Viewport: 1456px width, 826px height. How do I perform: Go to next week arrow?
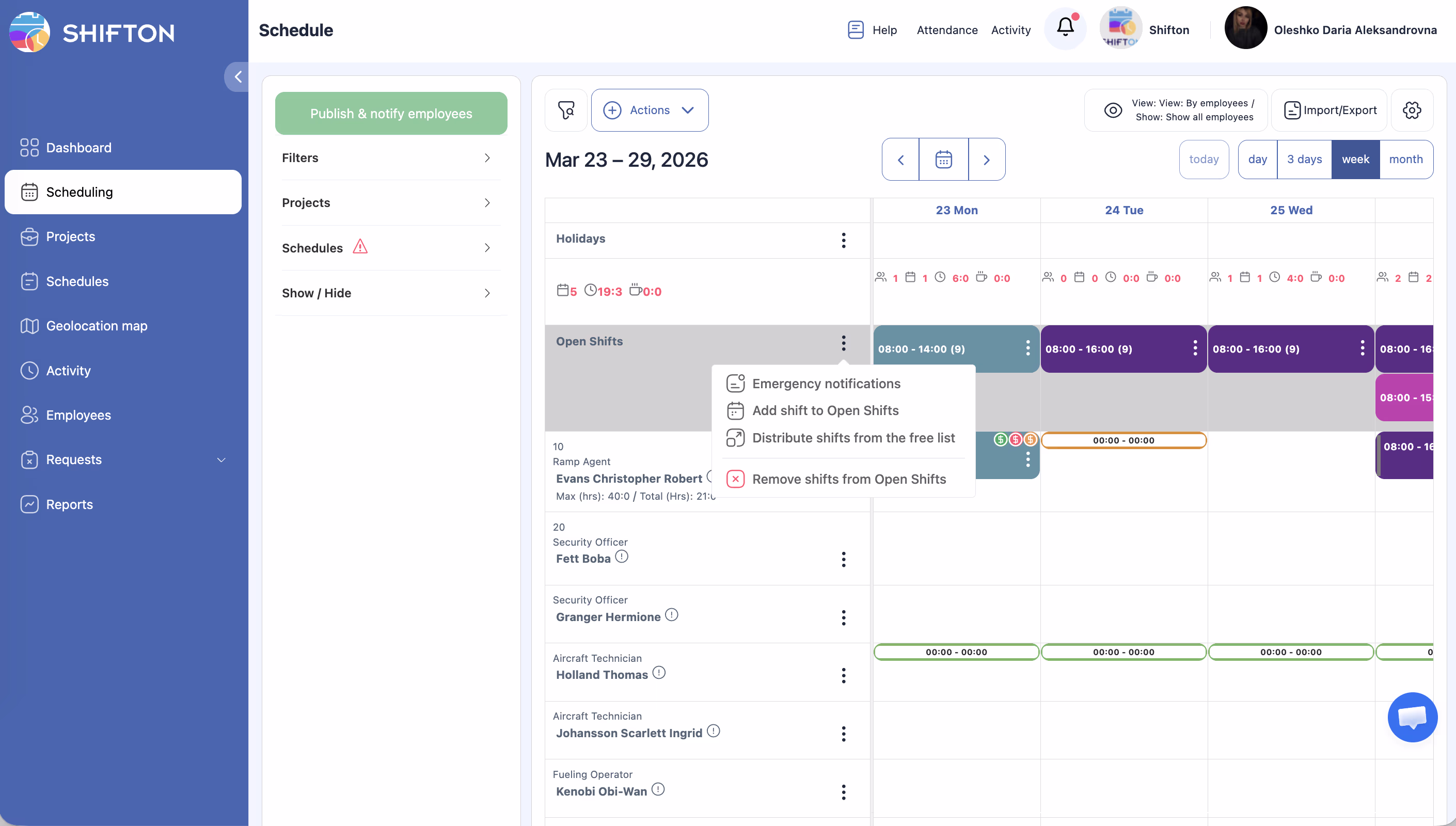986,160
